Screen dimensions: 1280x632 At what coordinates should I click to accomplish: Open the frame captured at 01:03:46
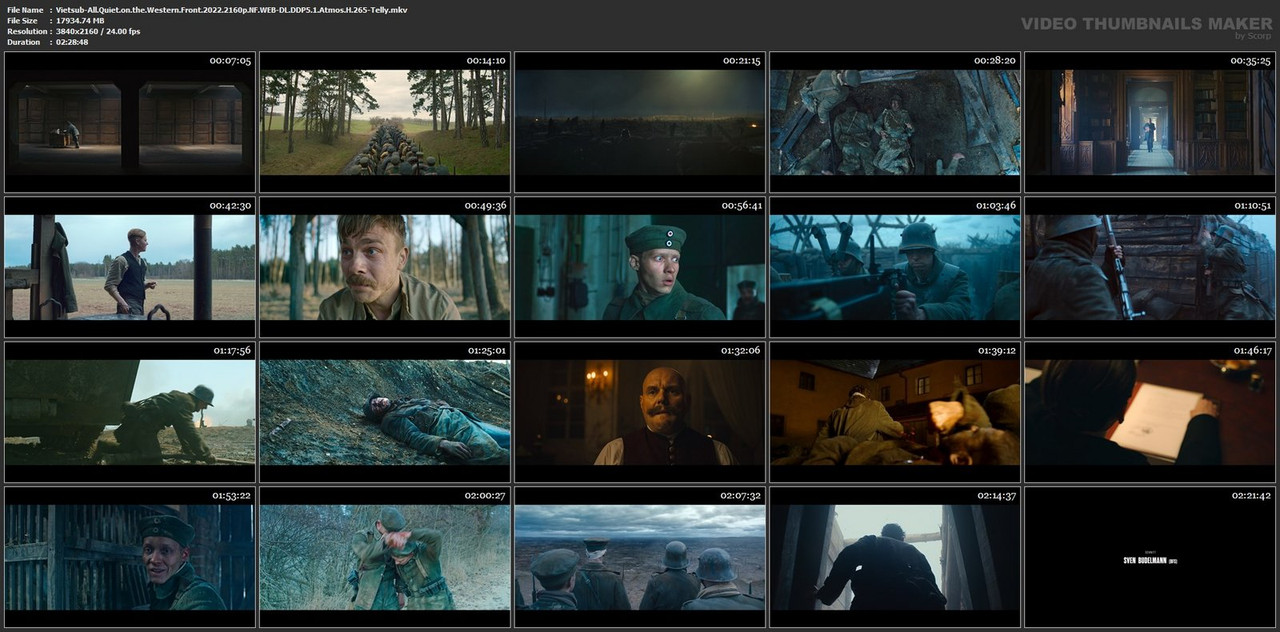pos(895,267)
